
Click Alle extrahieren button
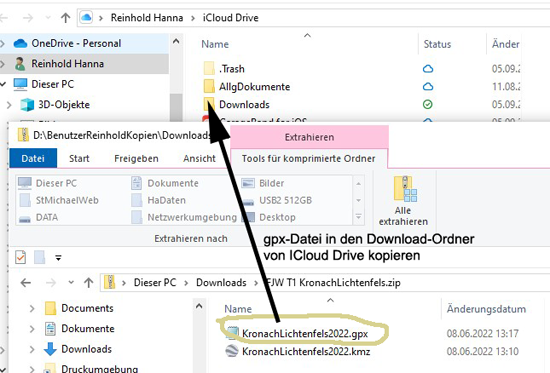click(x=403, y=201)
